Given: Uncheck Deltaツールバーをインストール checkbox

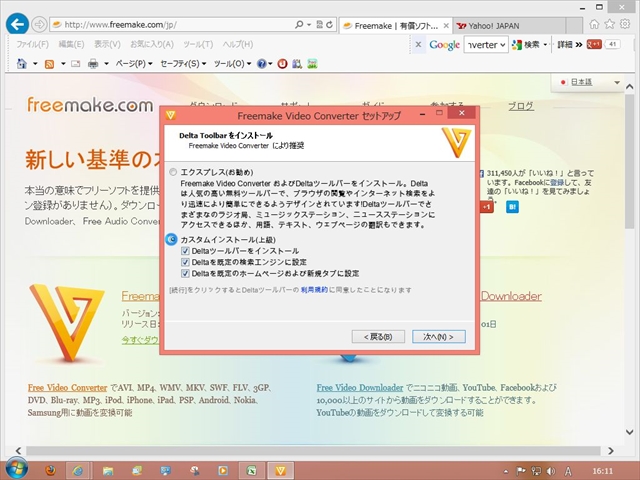Looking at the screenshot, I should pos(185,250).
